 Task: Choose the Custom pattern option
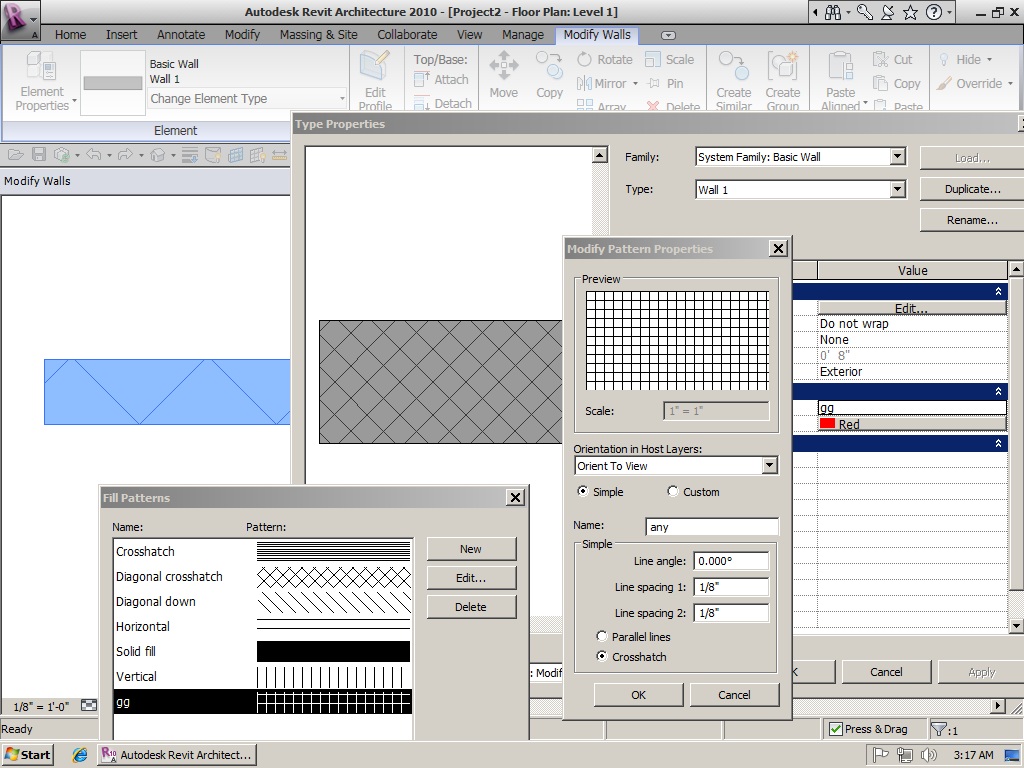coord(673,491)
